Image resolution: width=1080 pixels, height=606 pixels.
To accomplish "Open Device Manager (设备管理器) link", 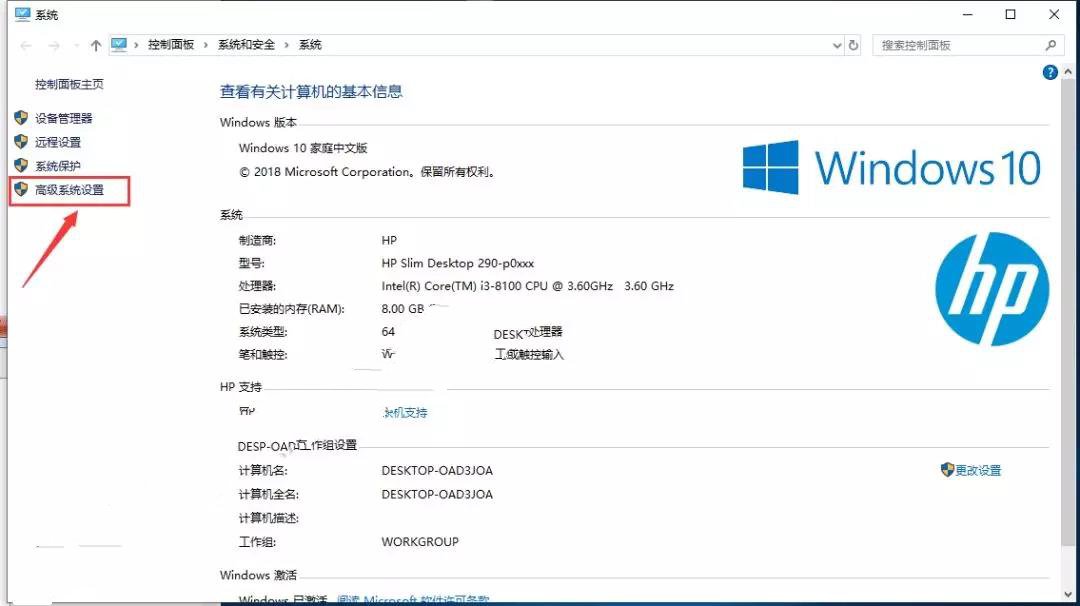I will click(x=63, y=118).
